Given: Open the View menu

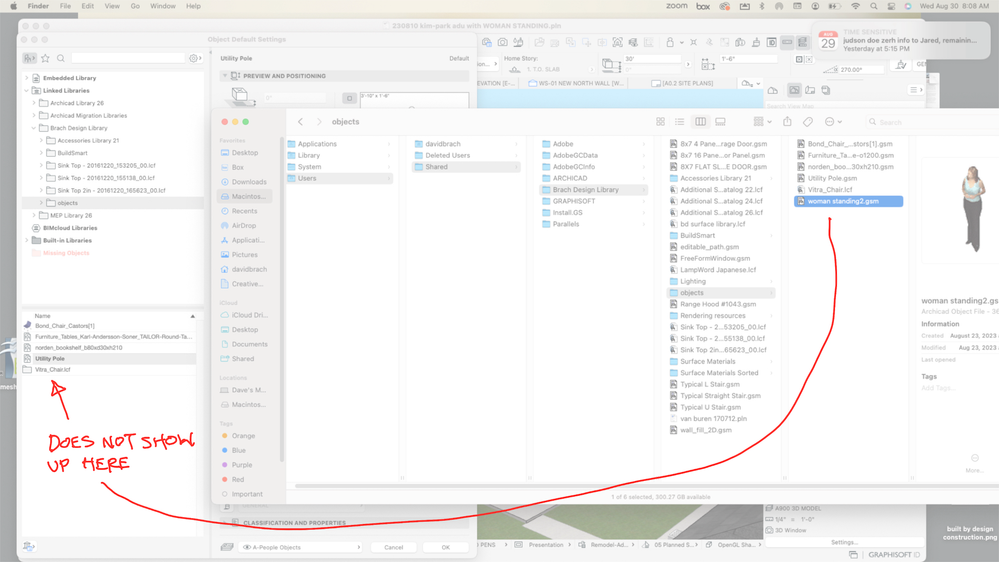Looking at the screenshot, I should (111, 6).
